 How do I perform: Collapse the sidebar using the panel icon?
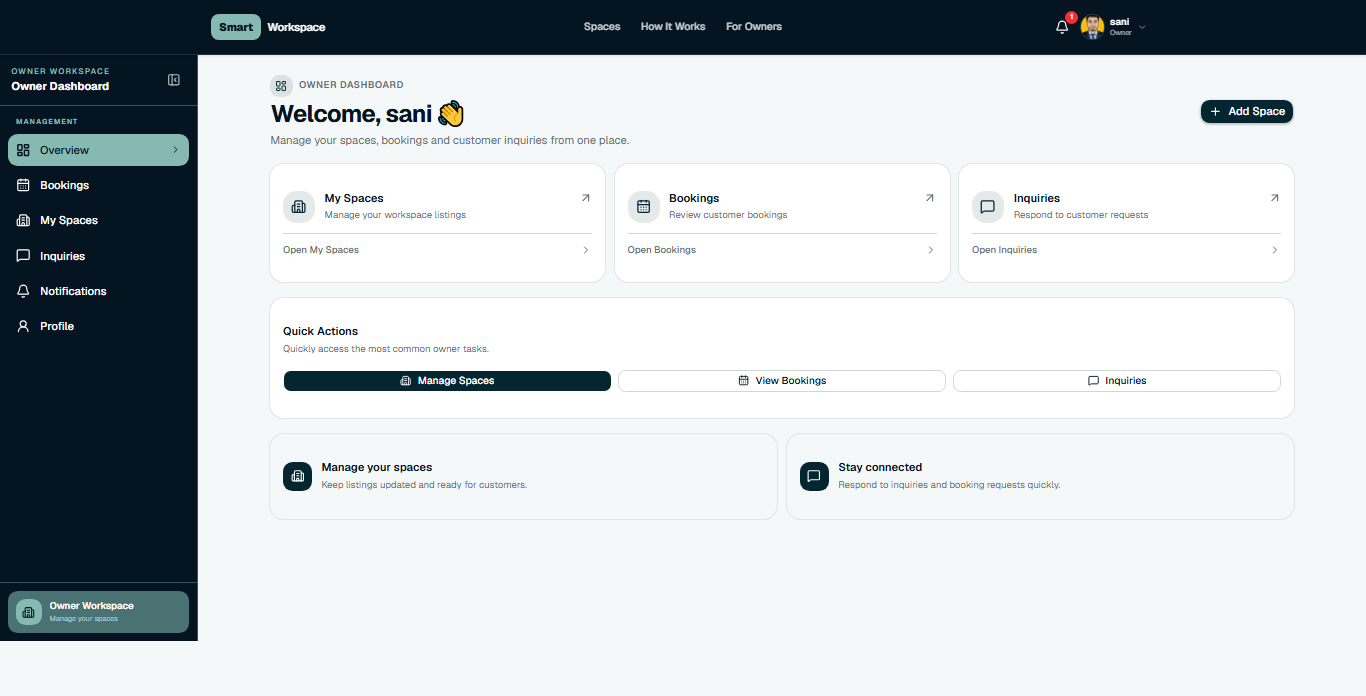(174, 80)
